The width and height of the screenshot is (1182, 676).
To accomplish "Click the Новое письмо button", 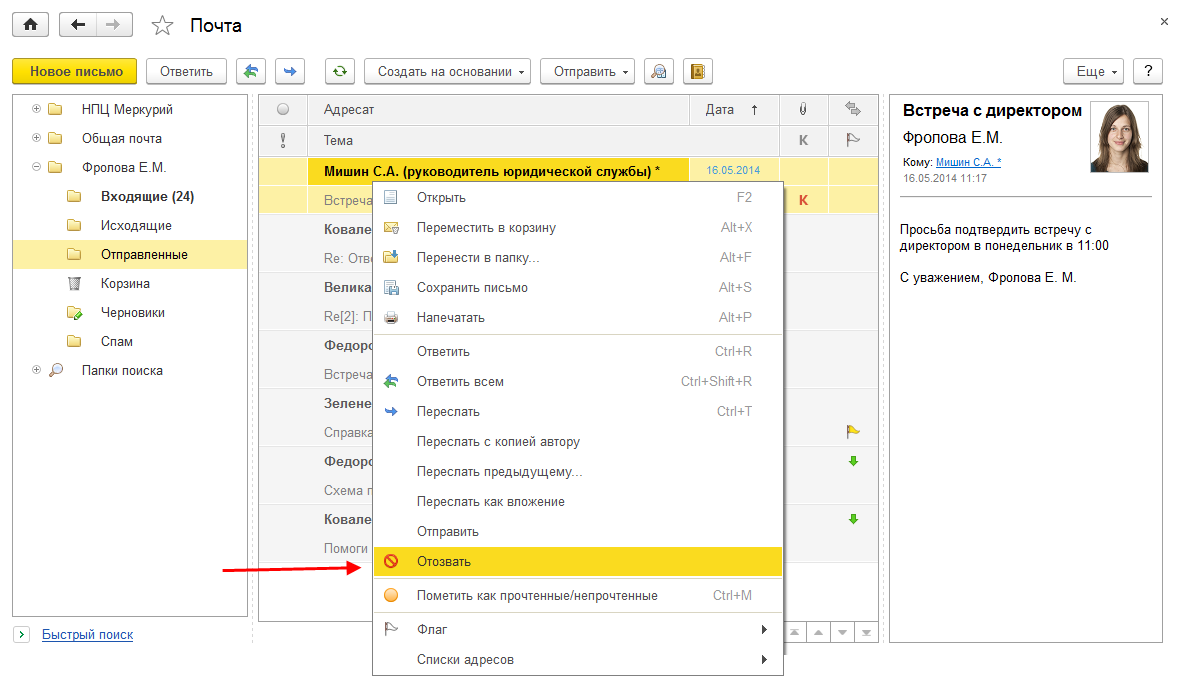I will pyautogui.click(x=75, y=71).
